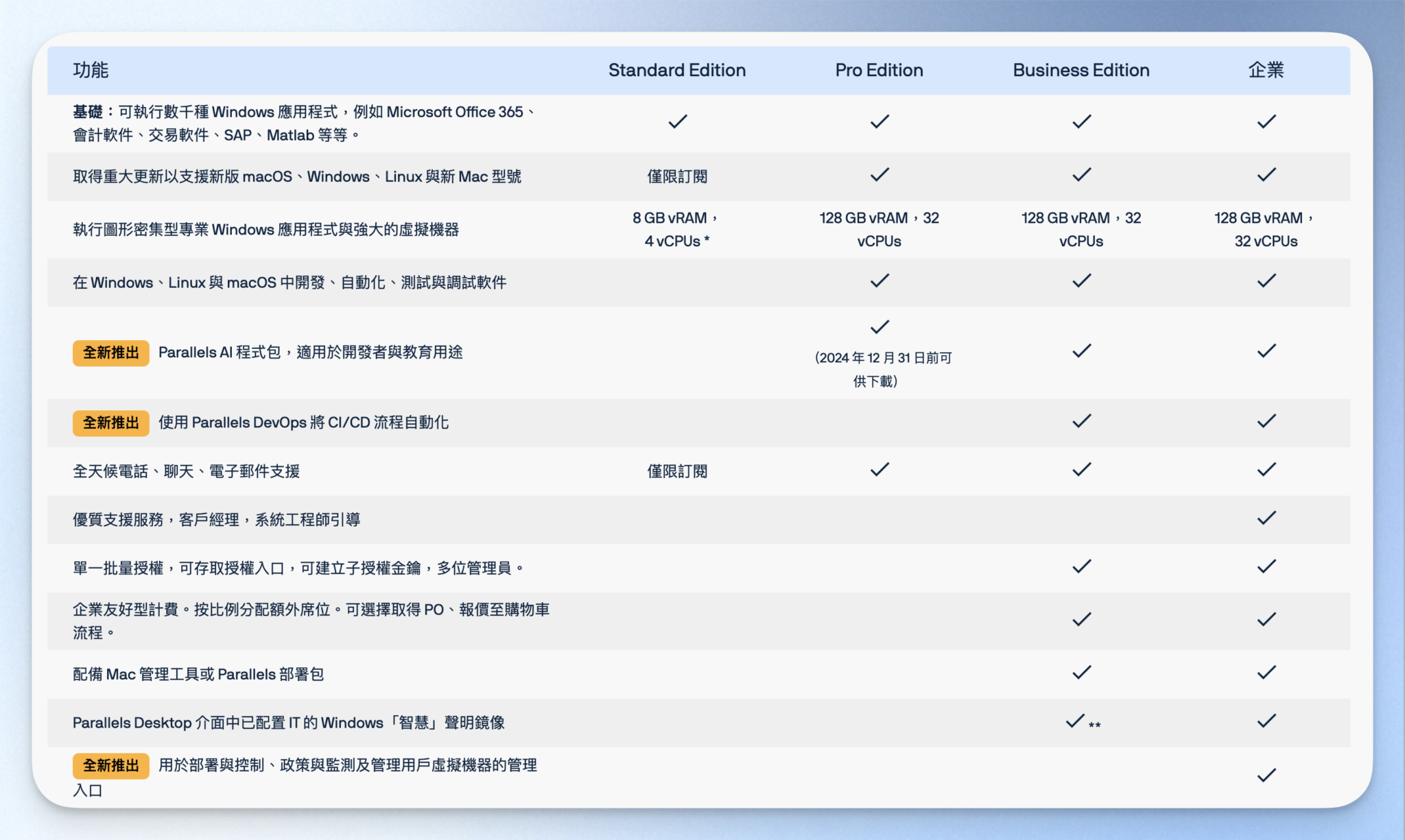1405x840 pixels.
Task: Click the checkmark for 單一批量授權 under Business Edition
Action: tap(1080, 566)
